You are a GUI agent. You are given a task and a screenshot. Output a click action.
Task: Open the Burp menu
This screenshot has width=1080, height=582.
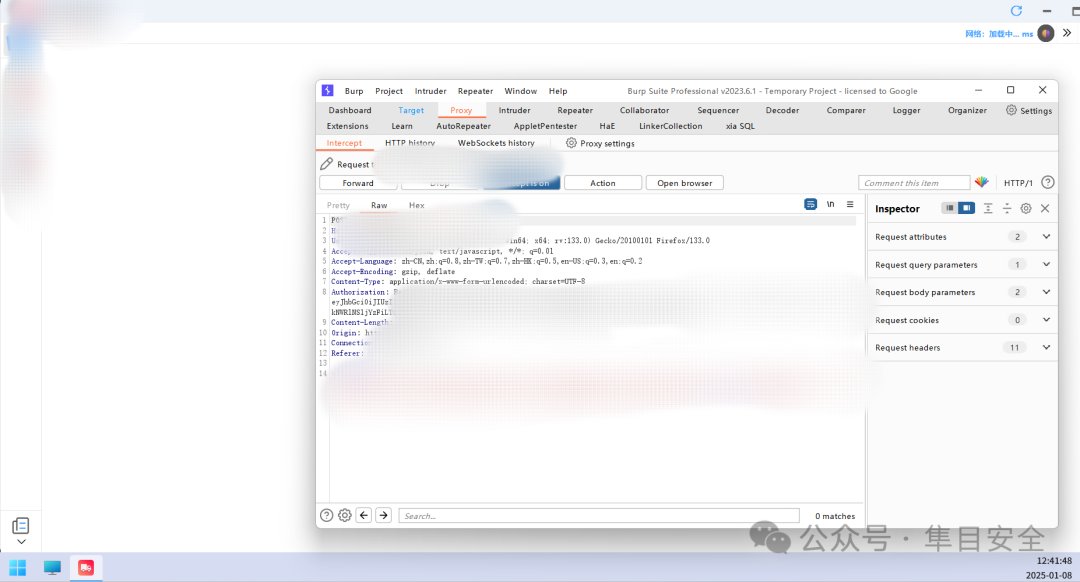point(354,91)
